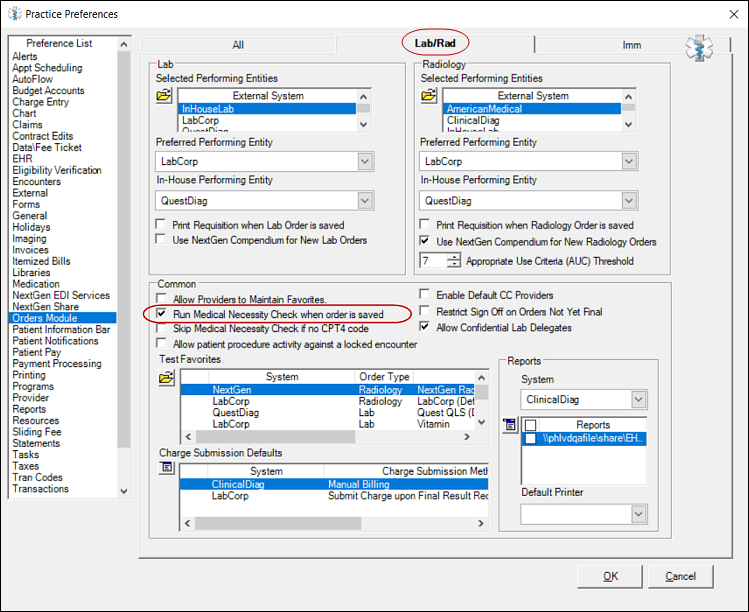
Task: Open Test Favorites folder icon
Action: (166, 378)
